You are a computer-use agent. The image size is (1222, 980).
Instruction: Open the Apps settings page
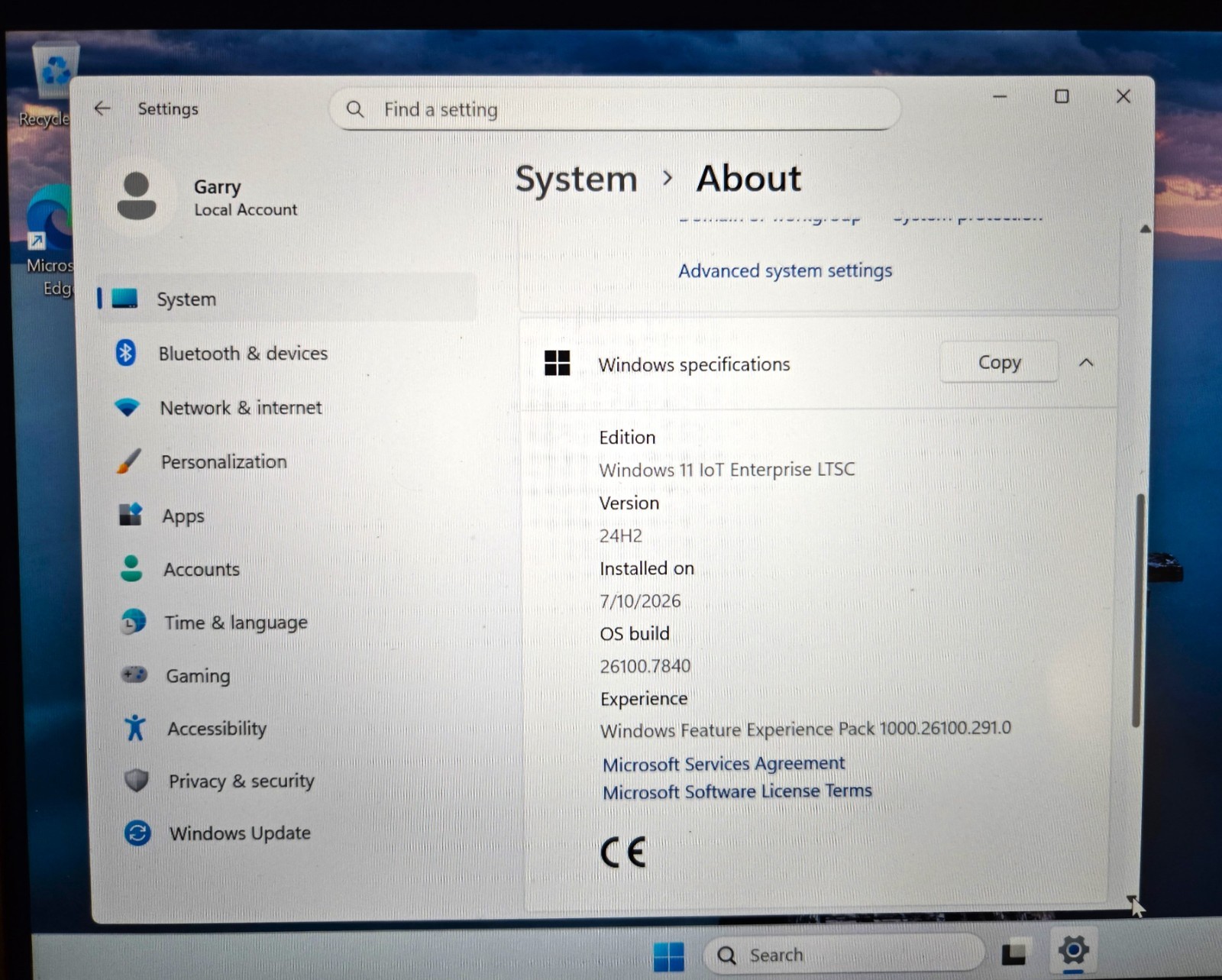[183, 516]
